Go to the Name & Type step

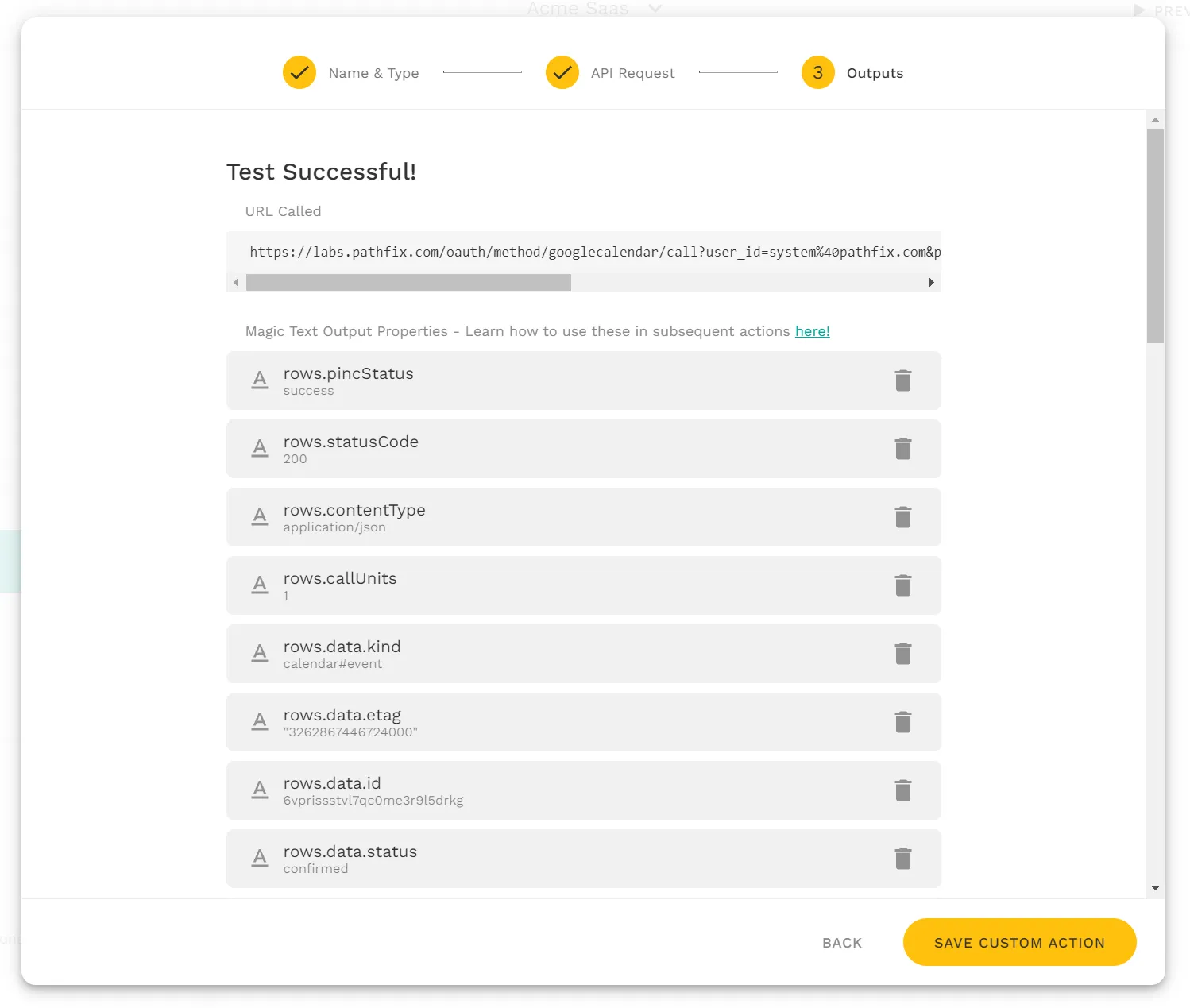click(x=351, y=73)
